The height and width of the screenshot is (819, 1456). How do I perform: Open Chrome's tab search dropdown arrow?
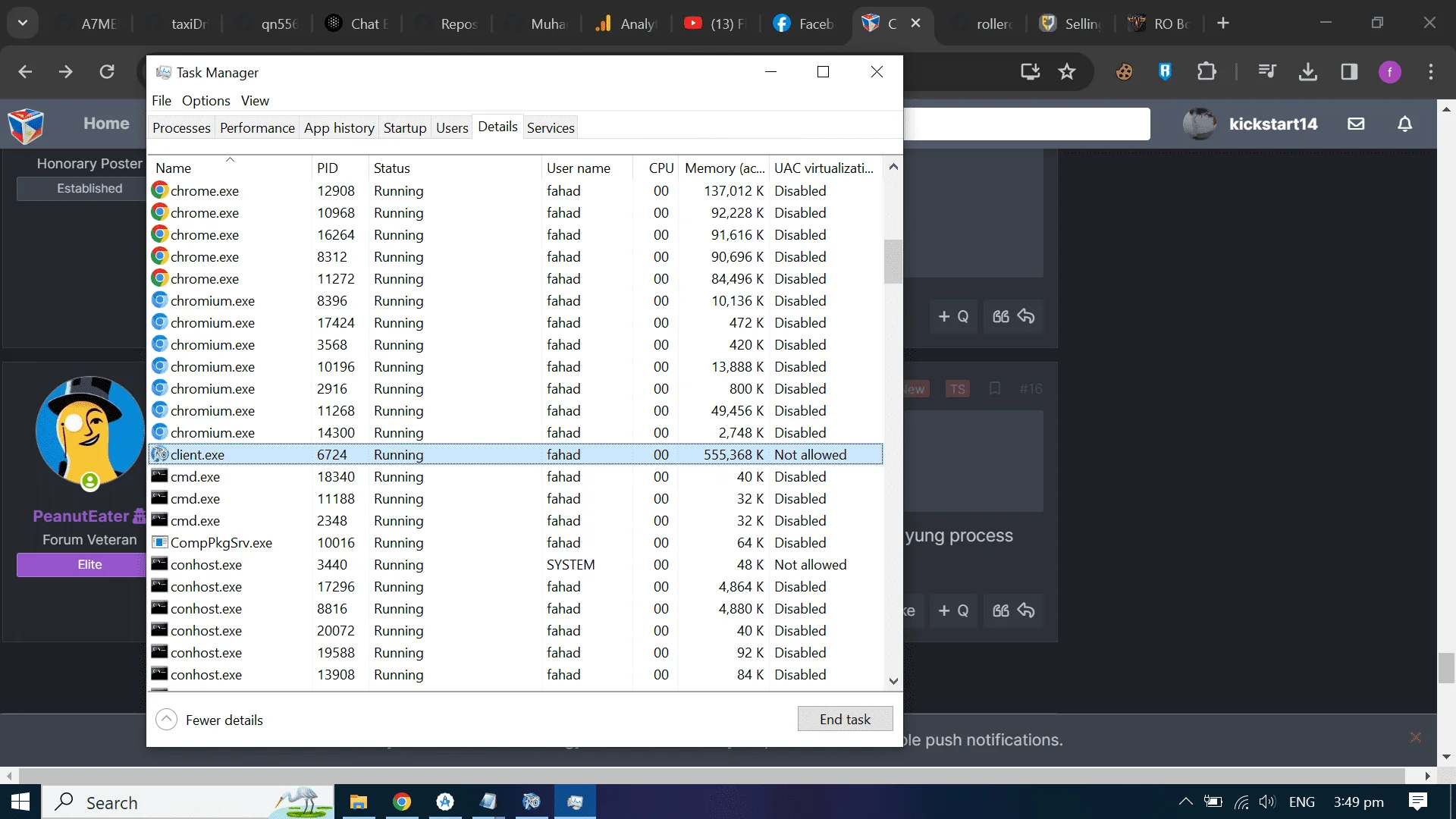(23, 23)
